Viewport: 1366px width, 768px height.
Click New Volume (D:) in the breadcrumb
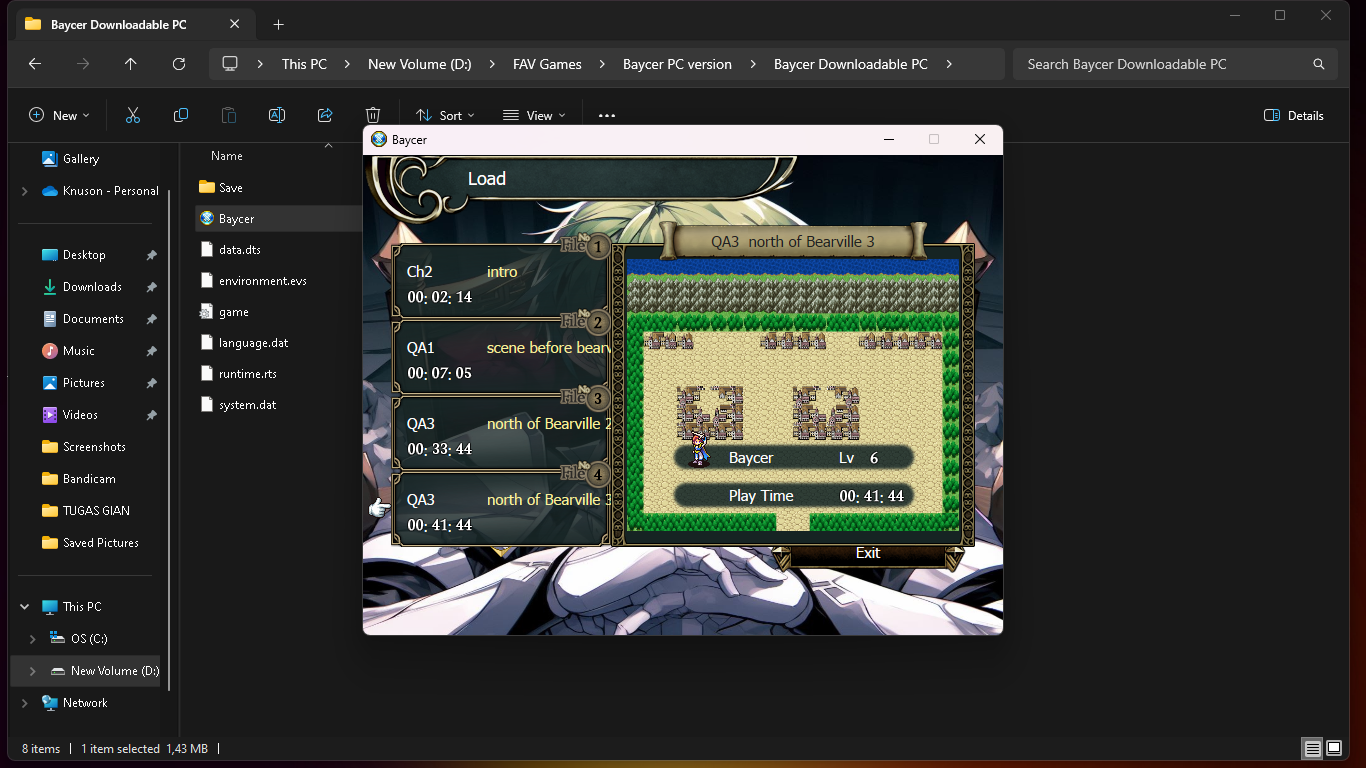click(x=420, y=64)
